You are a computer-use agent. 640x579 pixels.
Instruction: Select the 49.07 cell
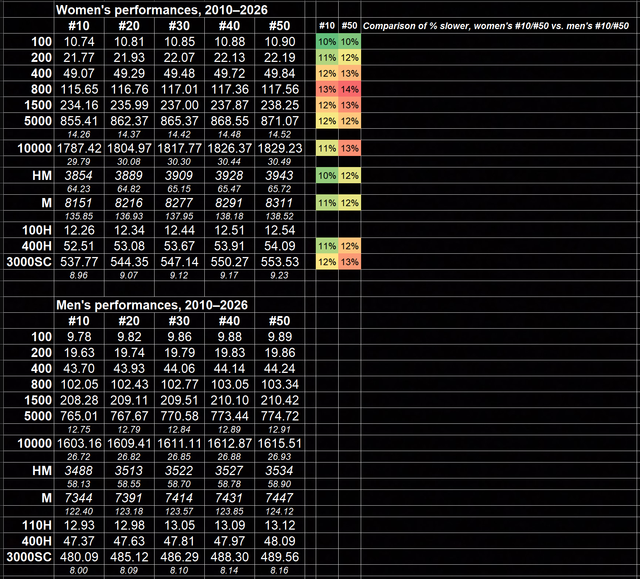tap(79, 73)
